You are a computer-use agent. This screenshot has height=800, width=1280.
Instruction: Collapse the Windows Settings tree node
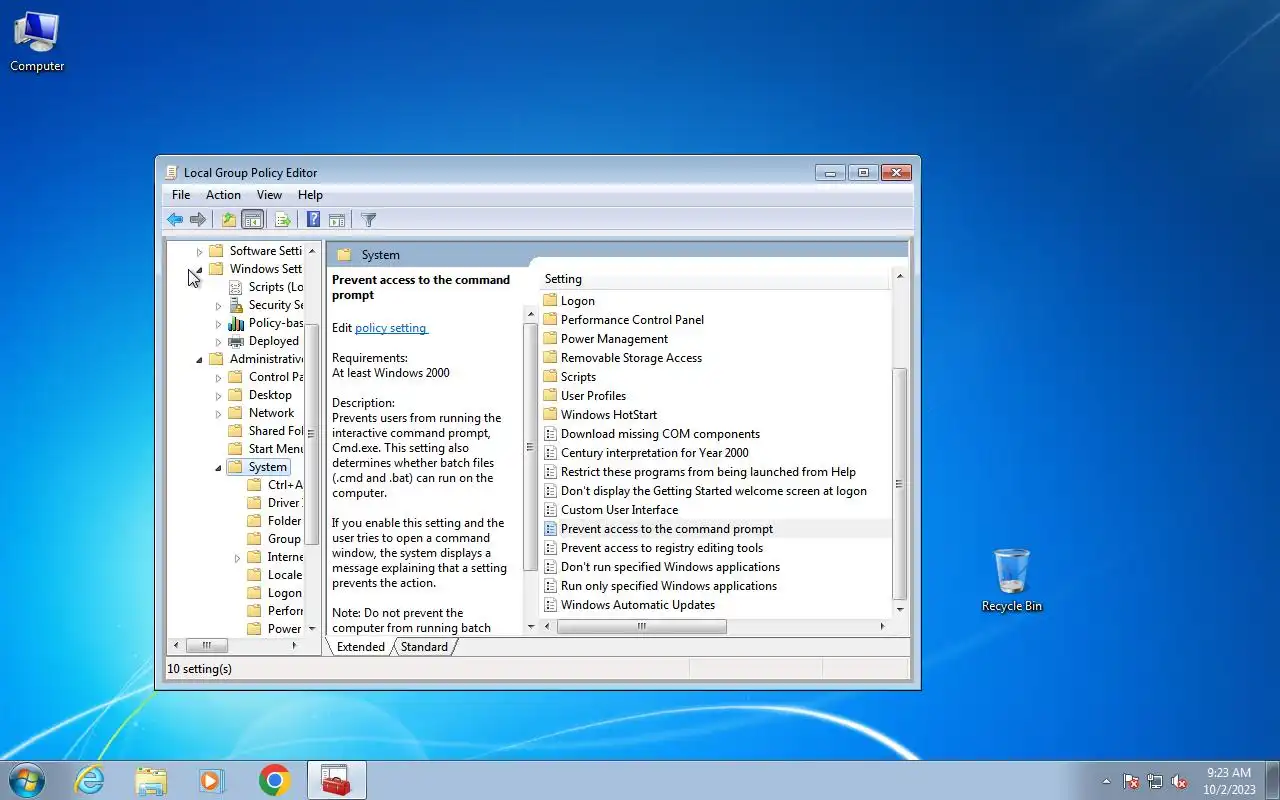pyautogui.click(x=199, y=270)
